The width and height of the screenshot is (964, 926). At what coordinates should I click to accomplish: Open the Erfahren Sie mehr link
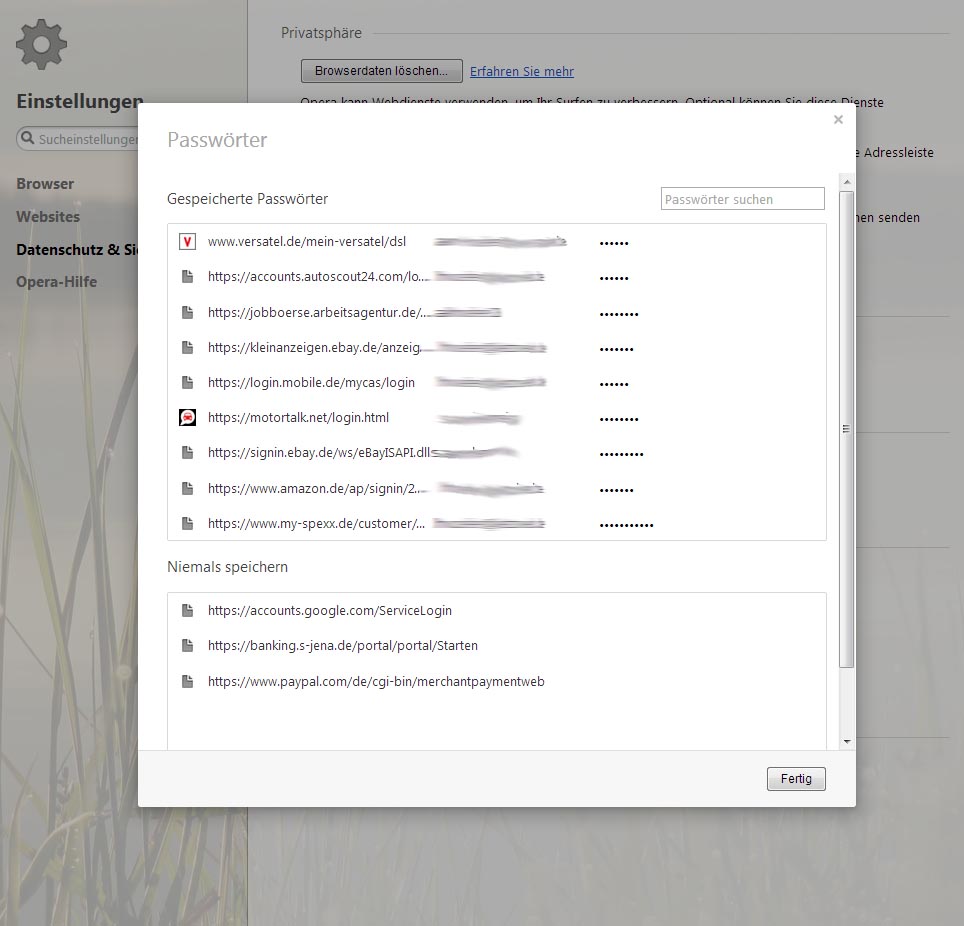(x=522, y=71)
